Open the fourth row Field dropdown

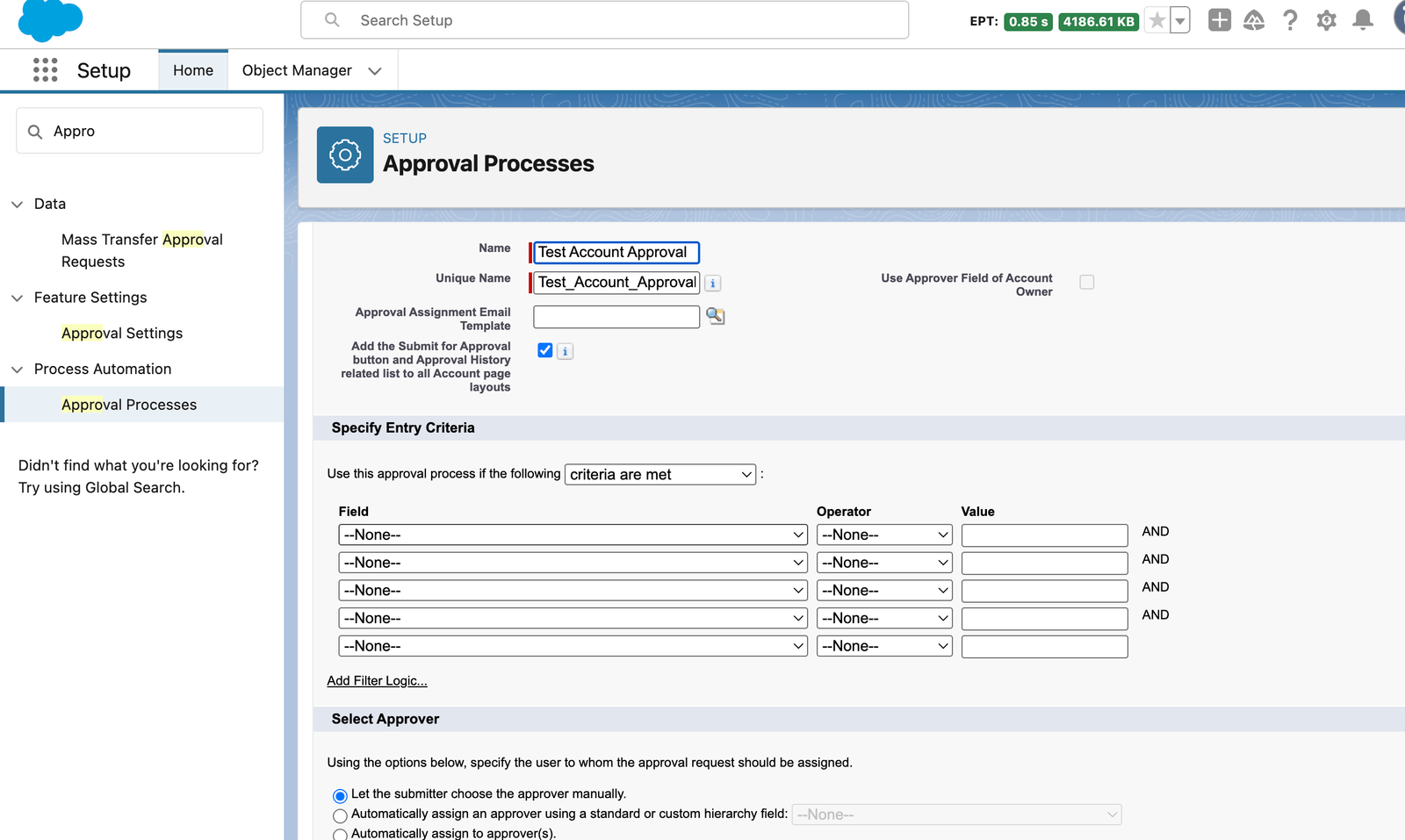[x=573, y=618]
